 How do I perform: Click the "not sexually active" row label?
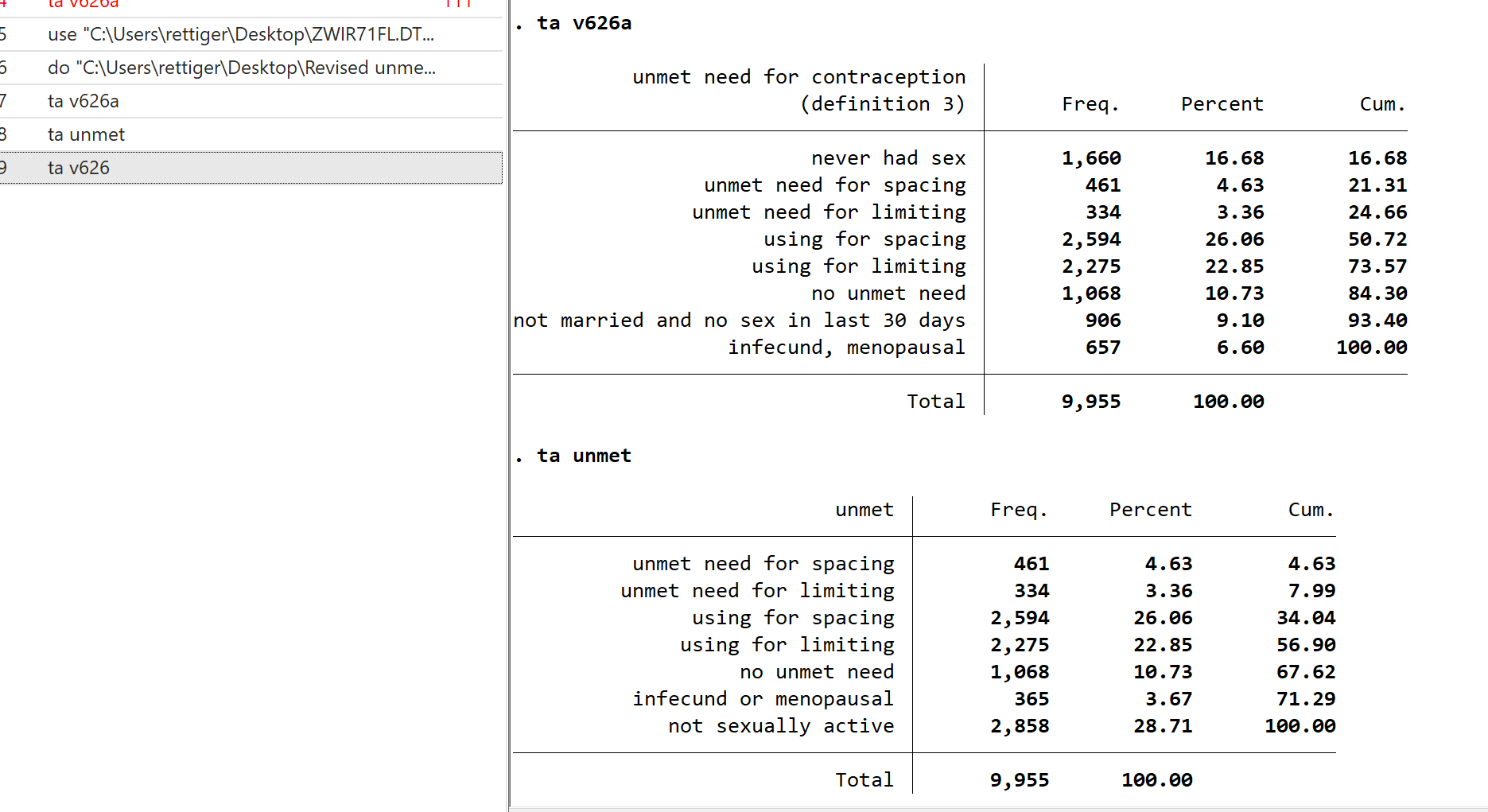click(x=780, y=727)
